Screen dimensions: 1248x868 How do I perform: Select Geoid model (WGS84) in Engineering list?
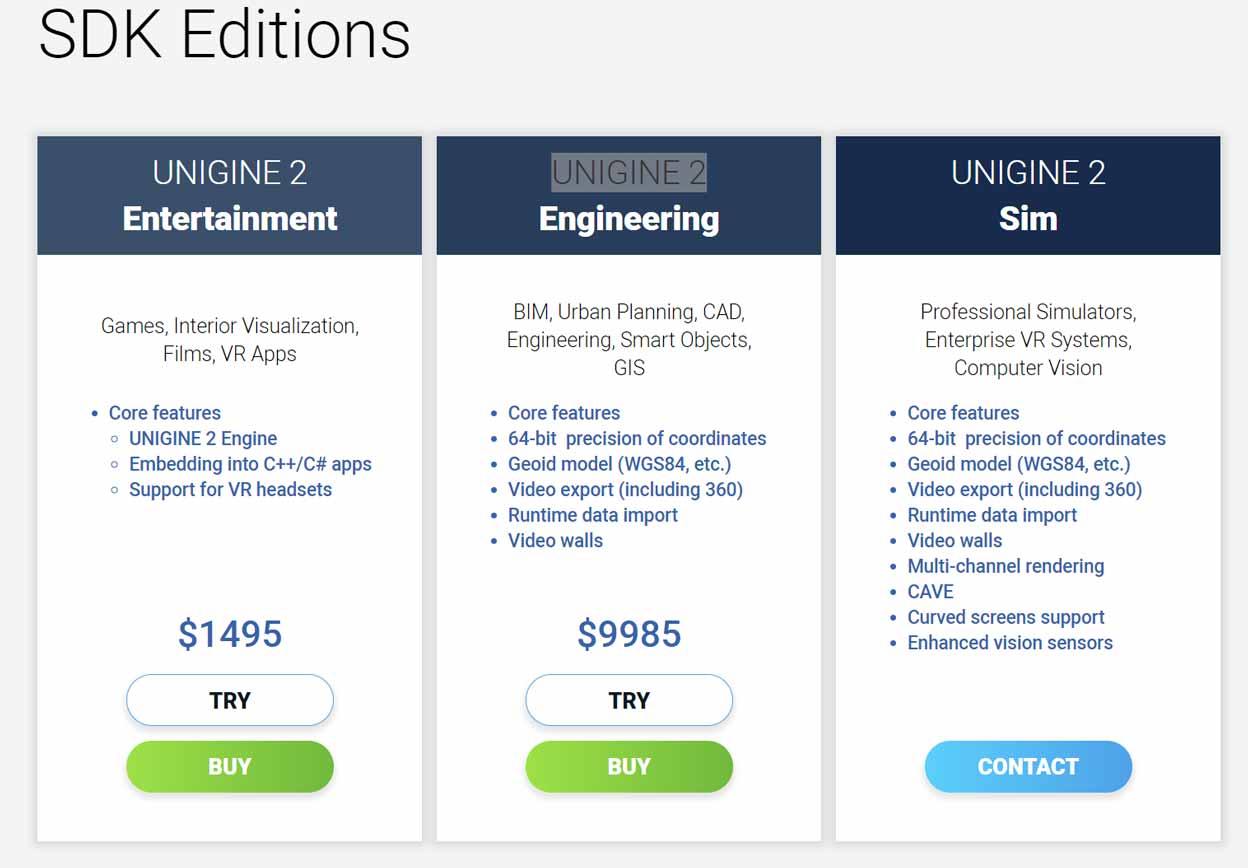[x=619, y=464]
